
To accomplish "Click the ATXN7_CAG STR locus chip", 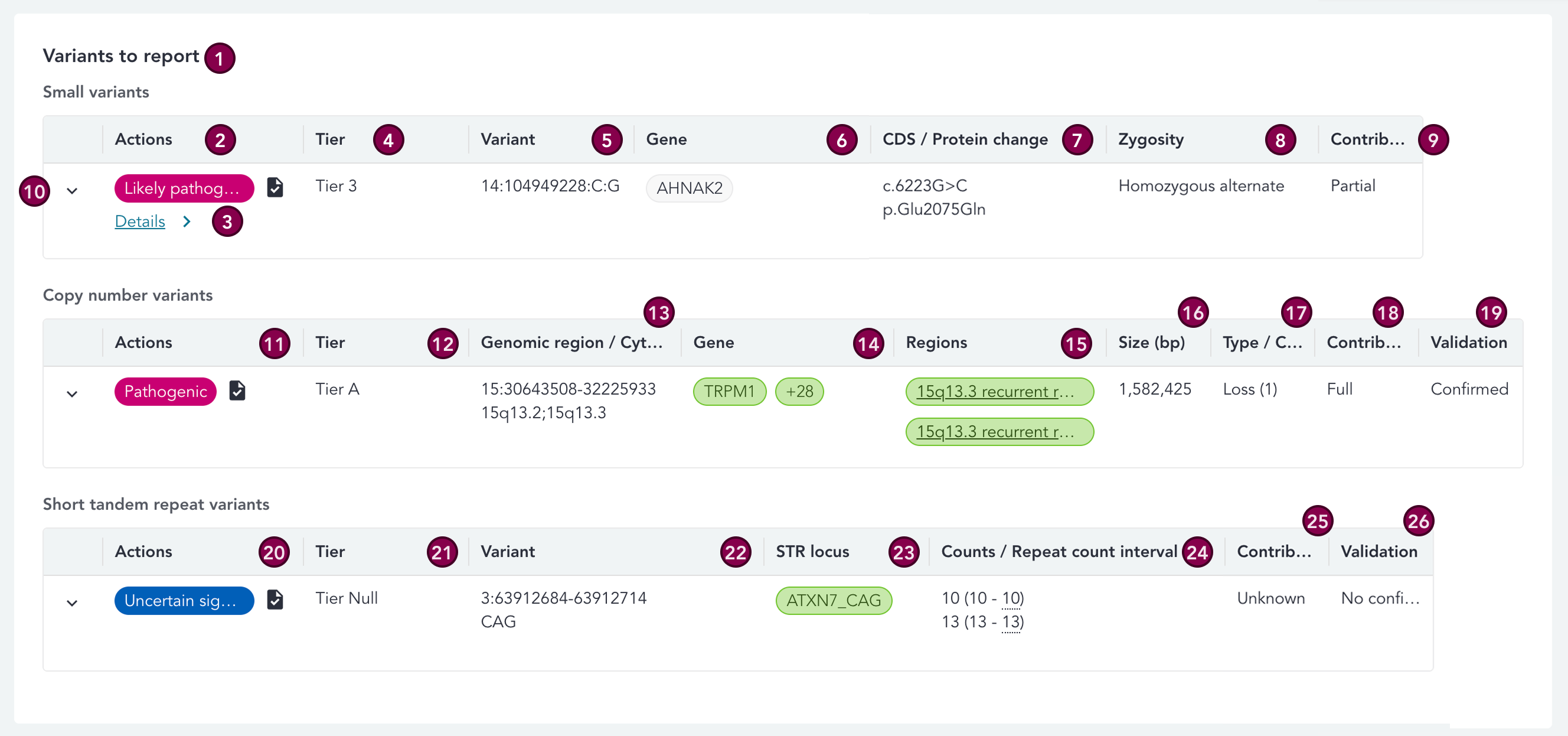I will (x=834, y=600).
